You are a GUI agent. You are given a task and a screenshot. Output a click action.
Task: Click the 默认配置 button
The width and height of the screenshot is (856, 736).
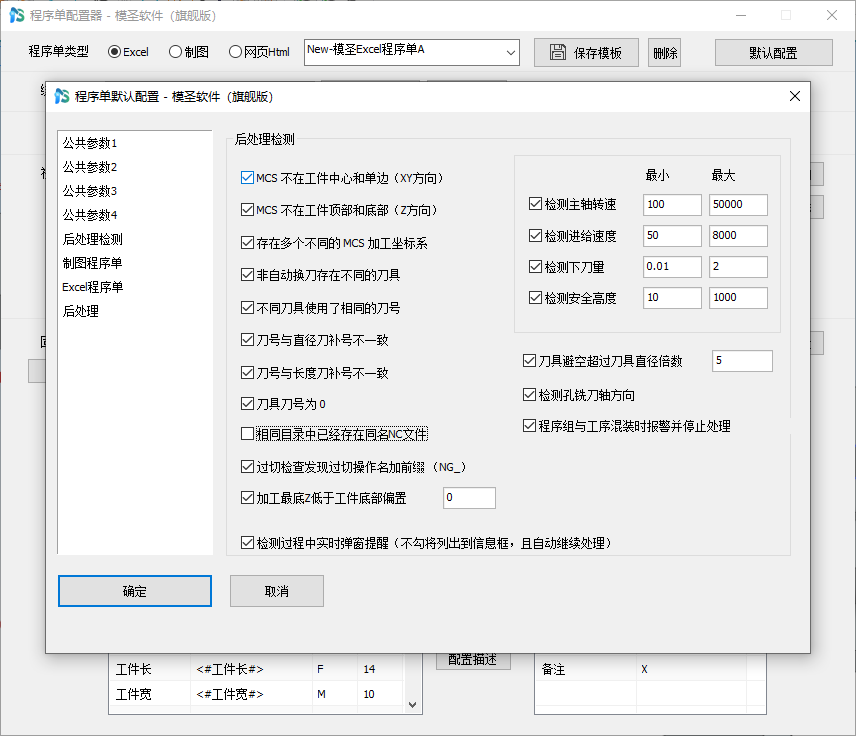point(773,52)
